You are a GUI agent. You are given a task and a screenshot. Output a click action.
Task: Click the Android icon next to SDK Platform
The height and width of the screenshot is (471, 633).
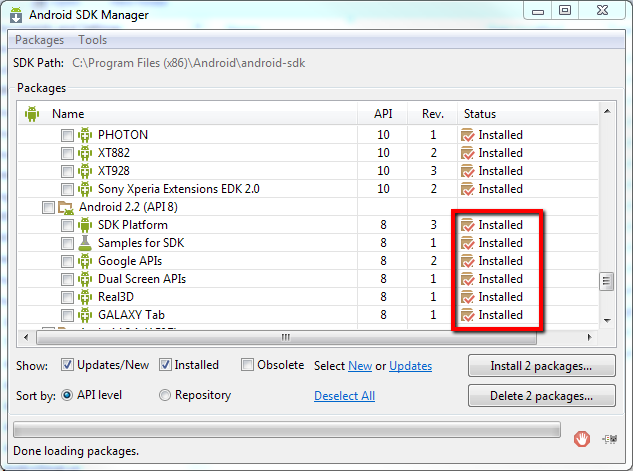pos(85,225)
